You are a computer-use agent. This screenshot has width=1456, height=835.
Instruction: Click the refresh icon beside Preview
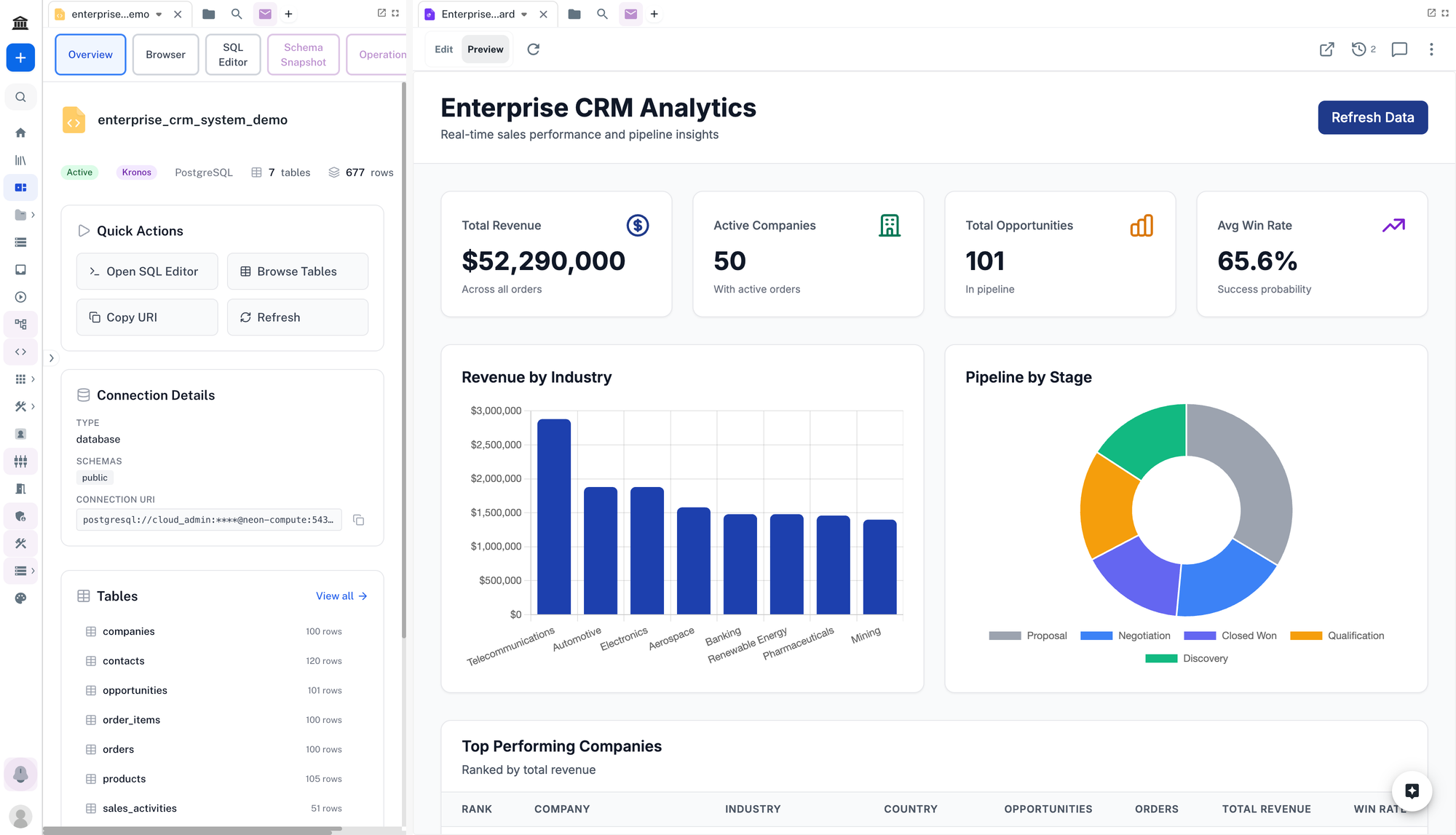click(533, 50)
